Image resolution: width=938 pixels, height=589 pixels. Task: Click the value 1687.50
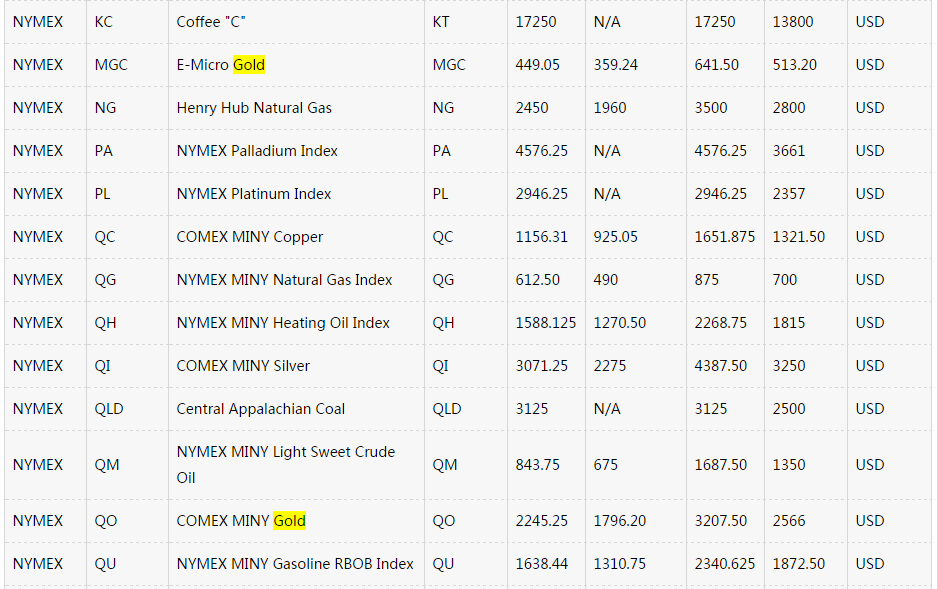coord(720,465)
